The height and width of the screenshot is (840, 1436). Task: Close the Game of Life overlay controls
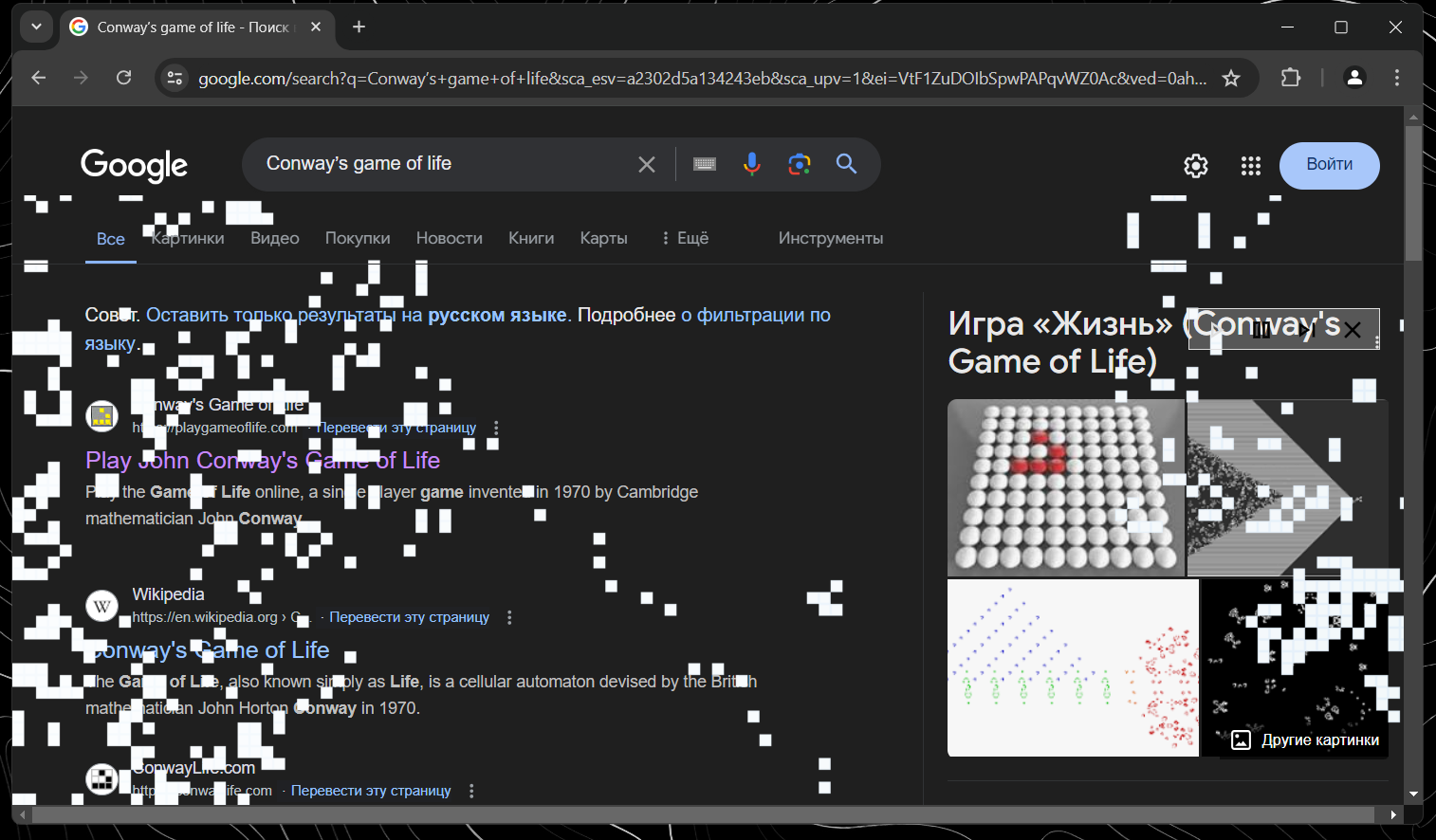click(x=1353, y=330)
